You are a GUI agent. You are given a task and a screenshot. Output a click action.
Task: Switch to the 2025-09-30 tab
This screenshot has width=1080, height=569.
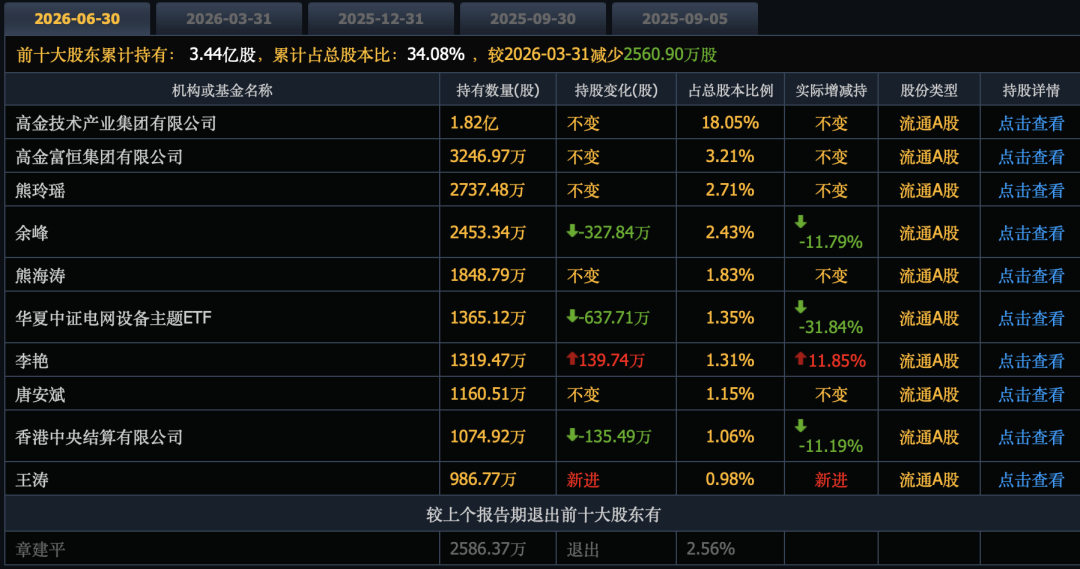[533, 19]
